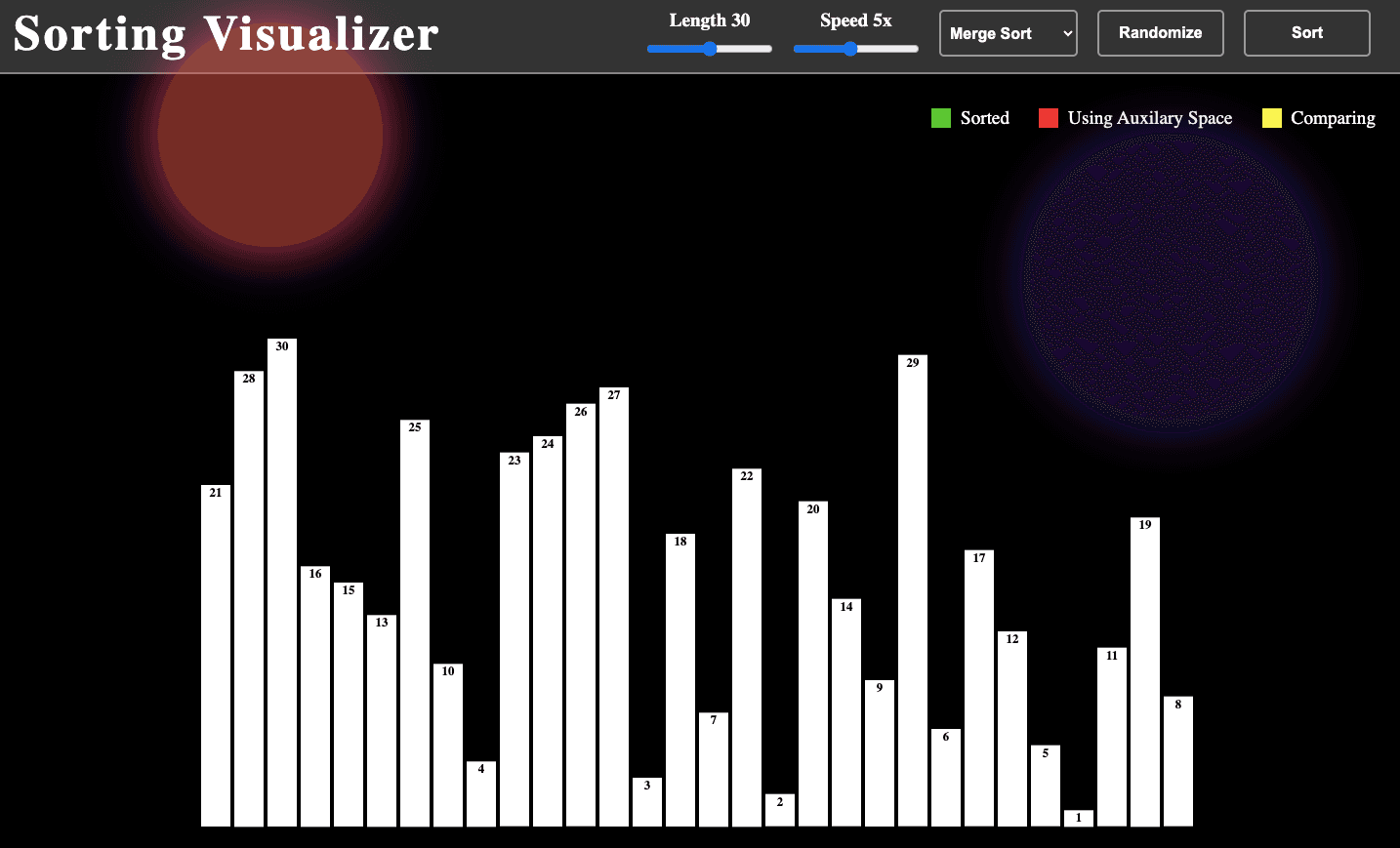Adjust the Speed slider
The height and width of the screenshot is (848, 1400).
[856, 49]
